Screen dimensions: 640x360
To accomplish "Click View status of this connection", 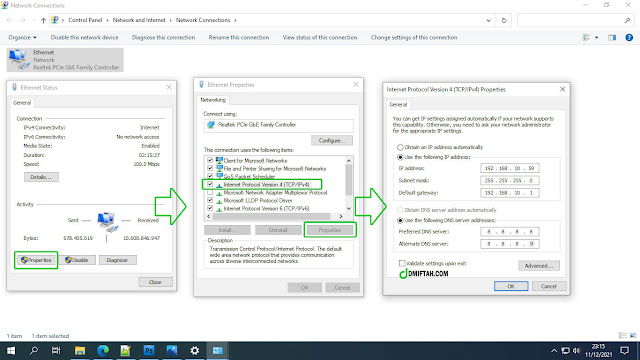I will 320,38.
